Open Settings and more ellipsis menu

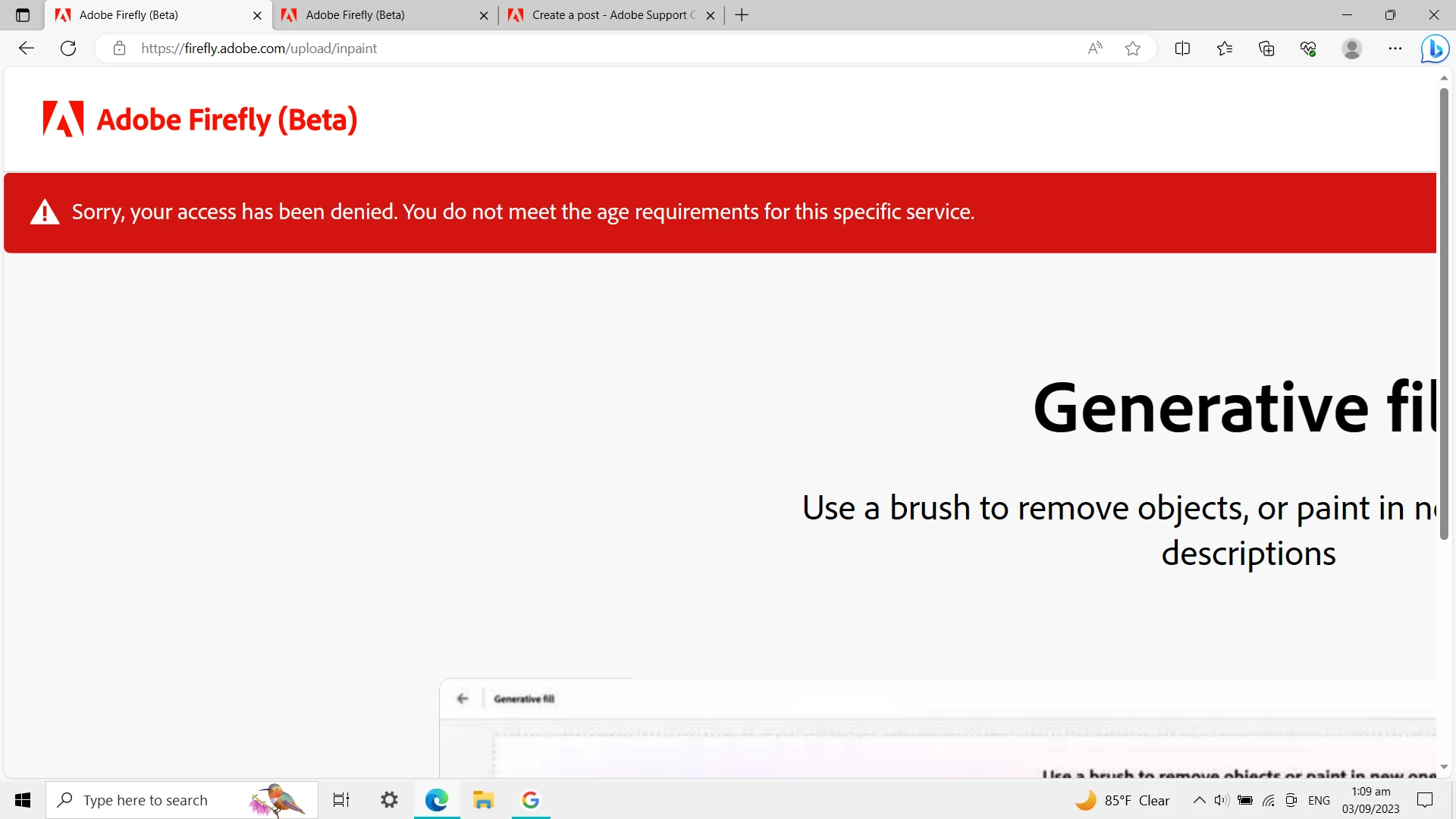pyautogui.click(x=1395, y=49)
